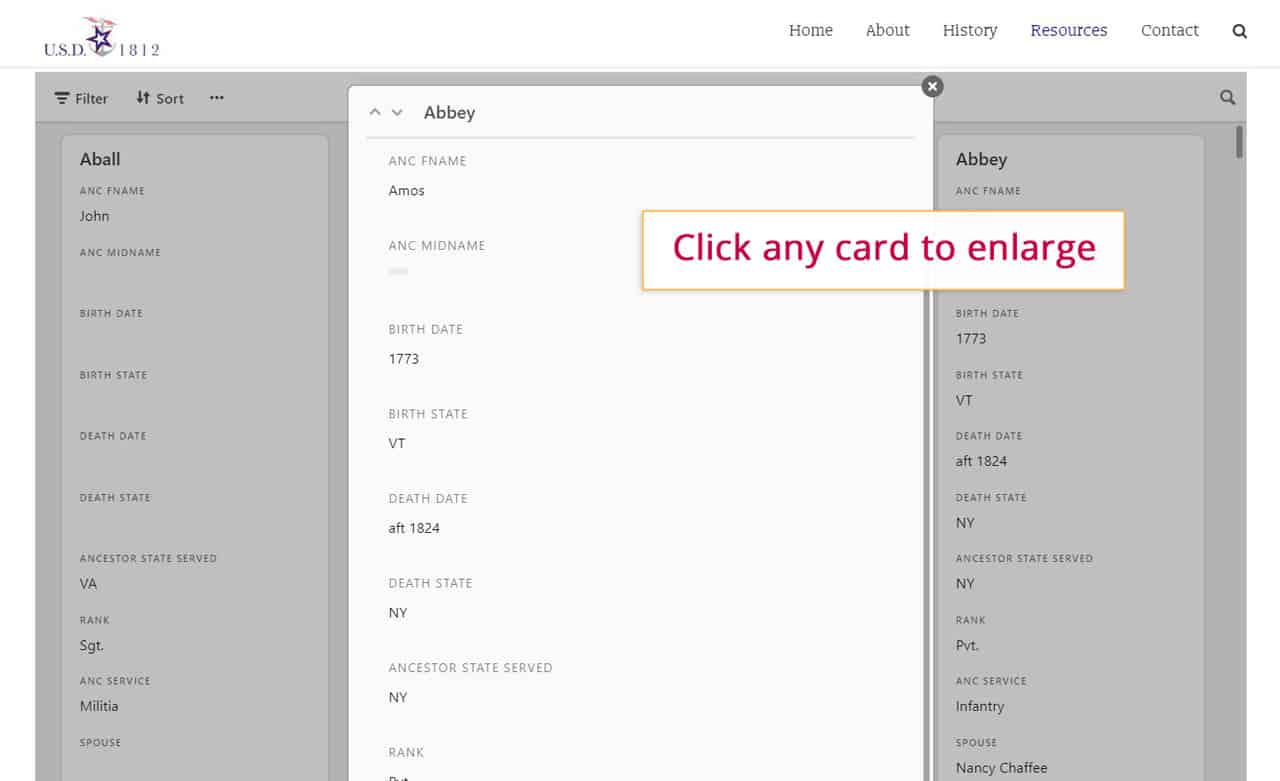1280x781 pixels.
Task: Click the table search magnifier icon
Action: click(x=1227, y=98)
